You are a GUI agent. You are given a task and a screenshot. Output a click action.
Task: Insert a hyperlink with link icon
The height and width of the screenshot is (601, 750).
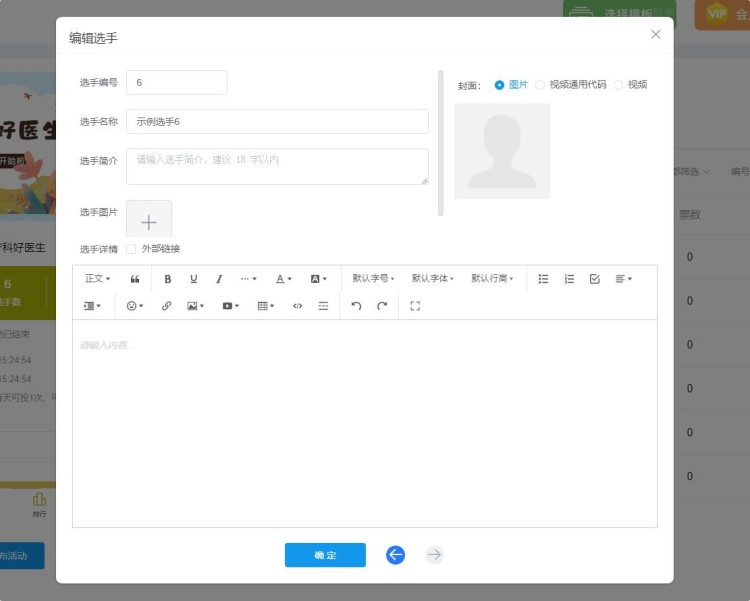166,306
